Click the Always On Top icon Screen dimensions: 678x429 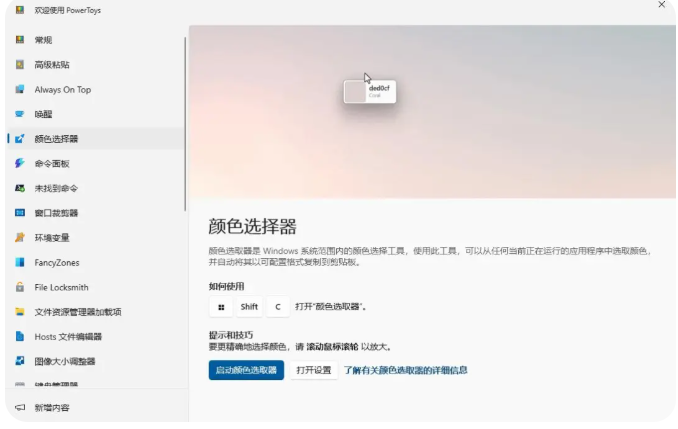click(20, 89)
